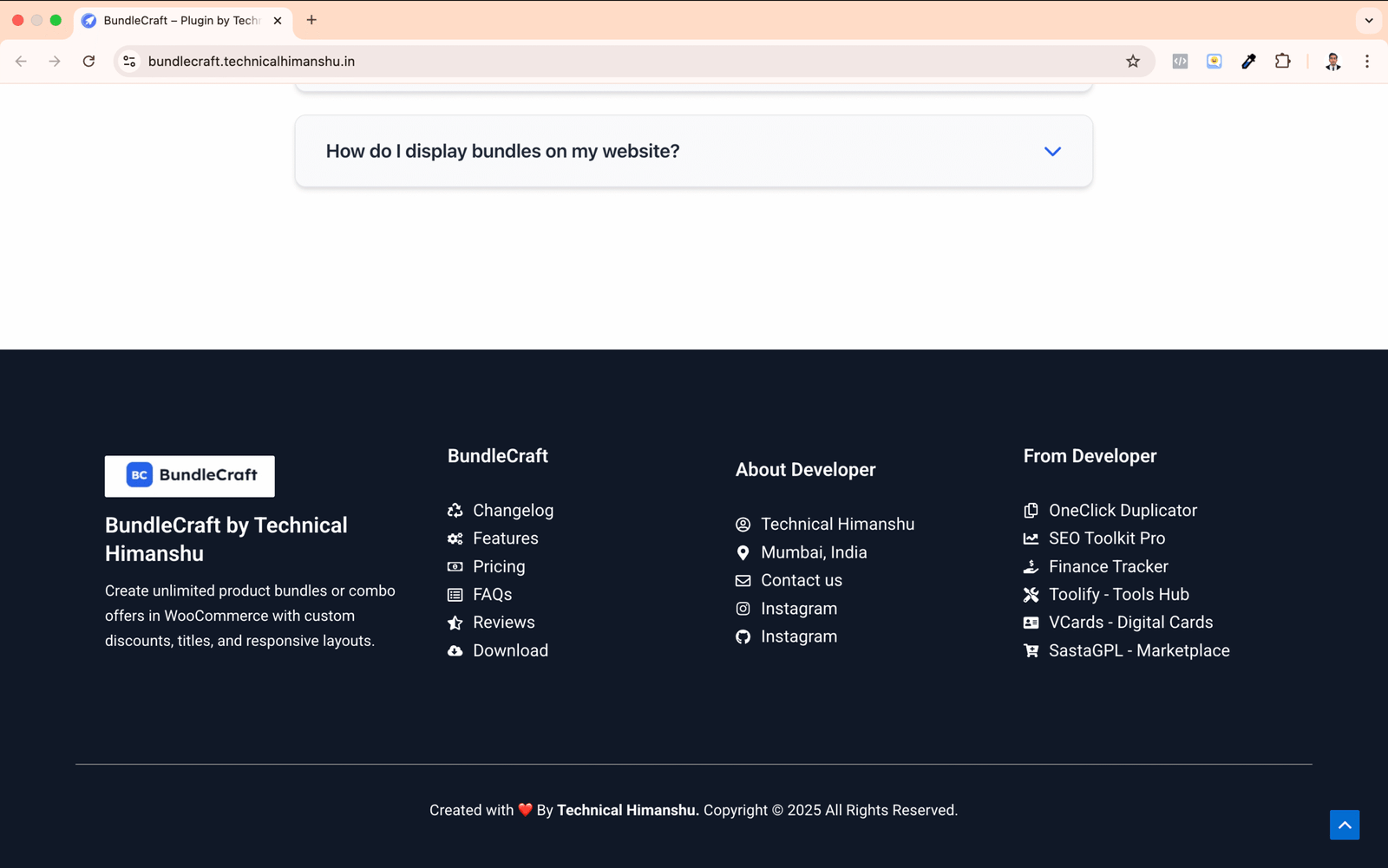Open a new tab with plus button
This screenshot has width=1388, height=868.
pos(311,20)
